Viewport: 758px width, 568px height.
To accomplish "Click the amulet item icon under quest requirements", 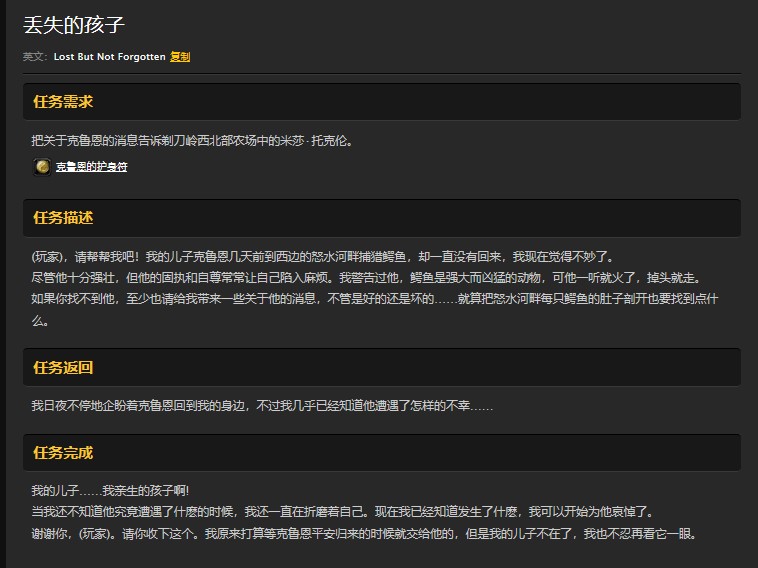I will tap(42, 167).
